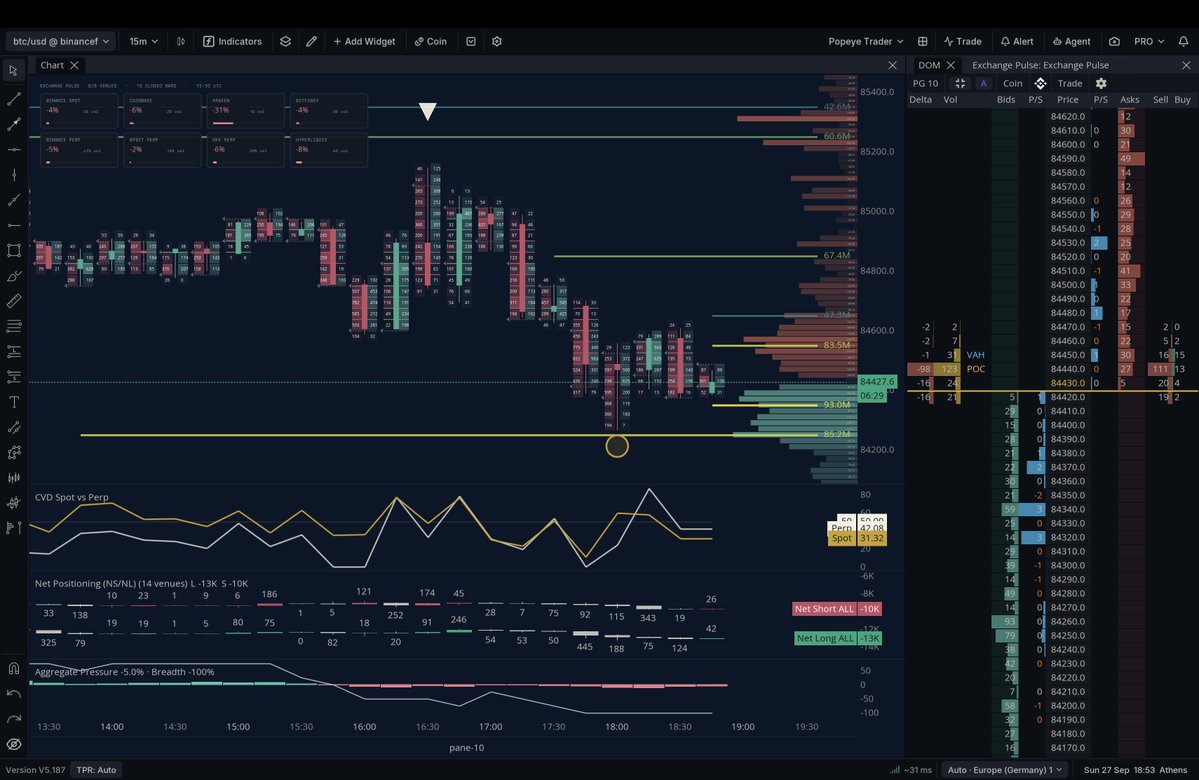This screenshot has height=780, width=1199.
Task: Choose the path polygon tool
Action: coord(14,453)
